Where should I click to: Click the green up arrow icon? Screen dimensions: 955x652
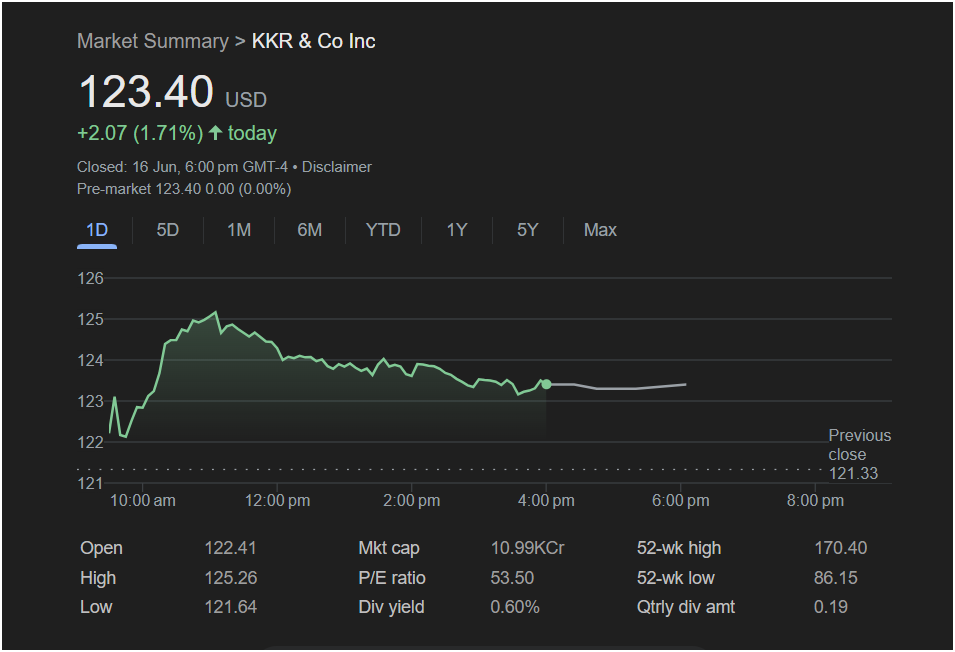click(x=215, y=133)
